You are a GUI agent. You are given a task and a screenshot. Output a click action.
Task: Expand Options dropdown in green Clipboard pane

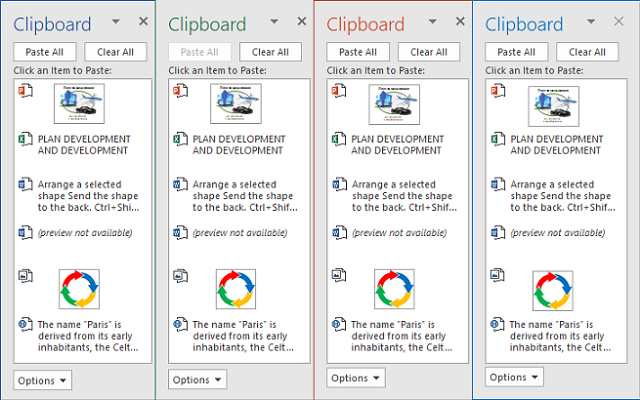pos(198,380)
